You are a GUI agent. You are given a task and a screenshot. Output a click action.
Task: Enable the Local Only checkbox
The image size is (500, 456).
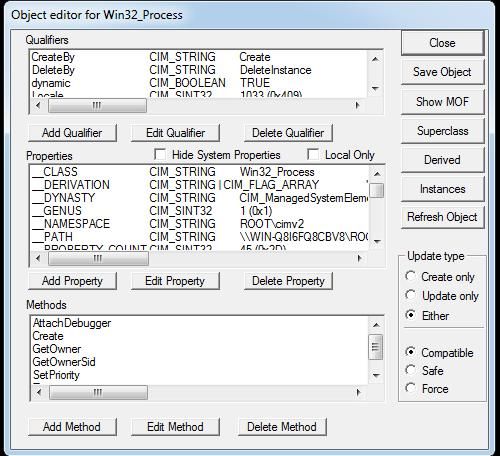click(x=313, y=154)
